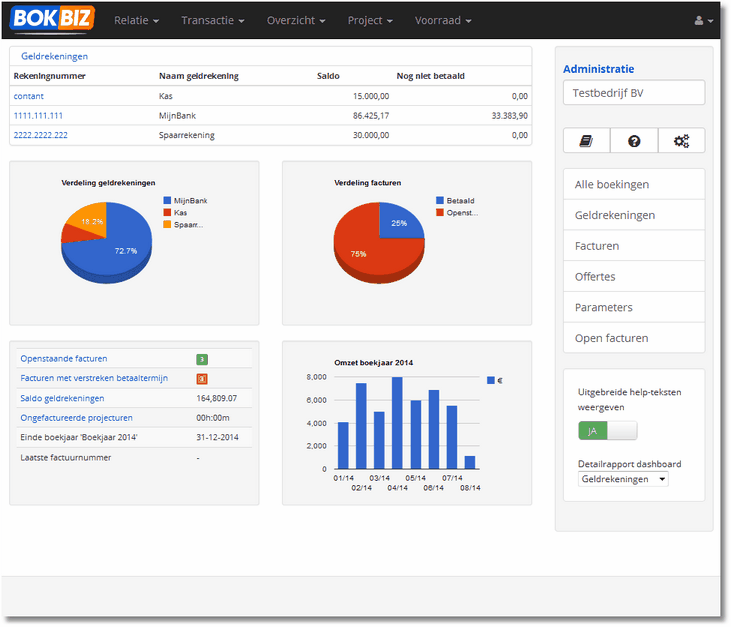This screenshot has height=627, width=731.
Task: Click the book icon button
Action: point(587,141)
